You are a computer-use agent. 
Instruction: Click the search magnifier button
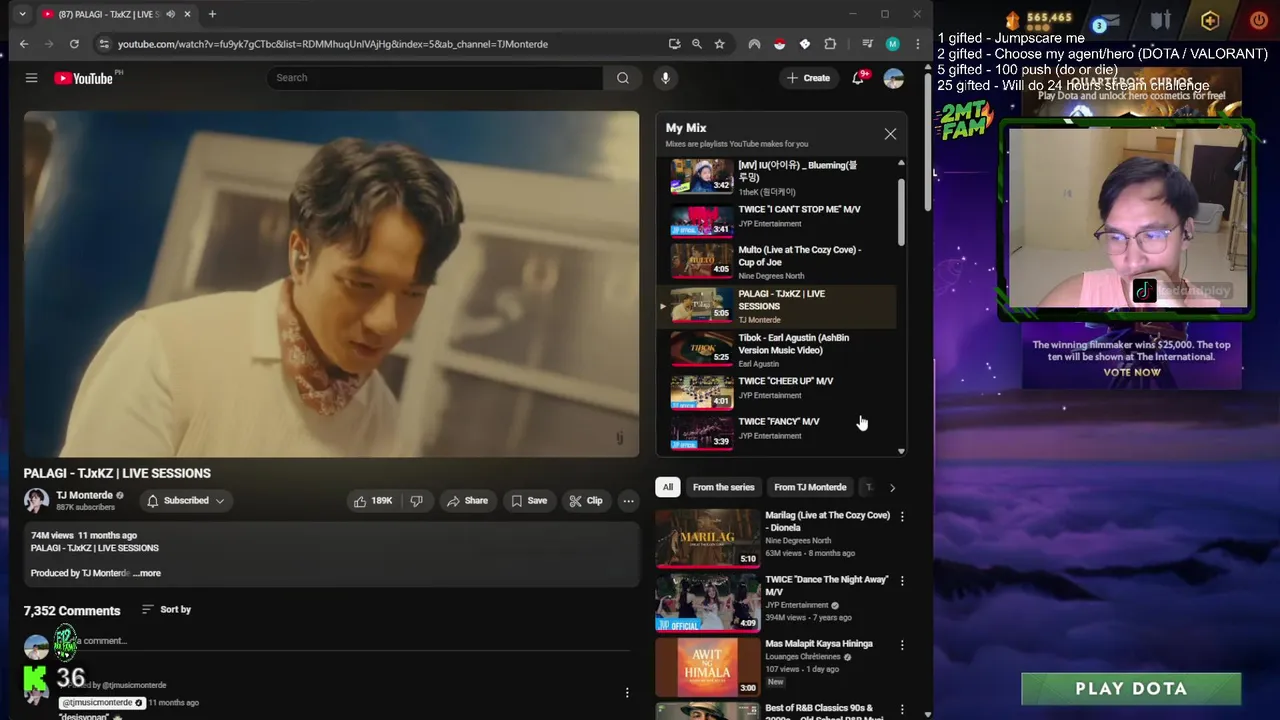pos(623,78)
